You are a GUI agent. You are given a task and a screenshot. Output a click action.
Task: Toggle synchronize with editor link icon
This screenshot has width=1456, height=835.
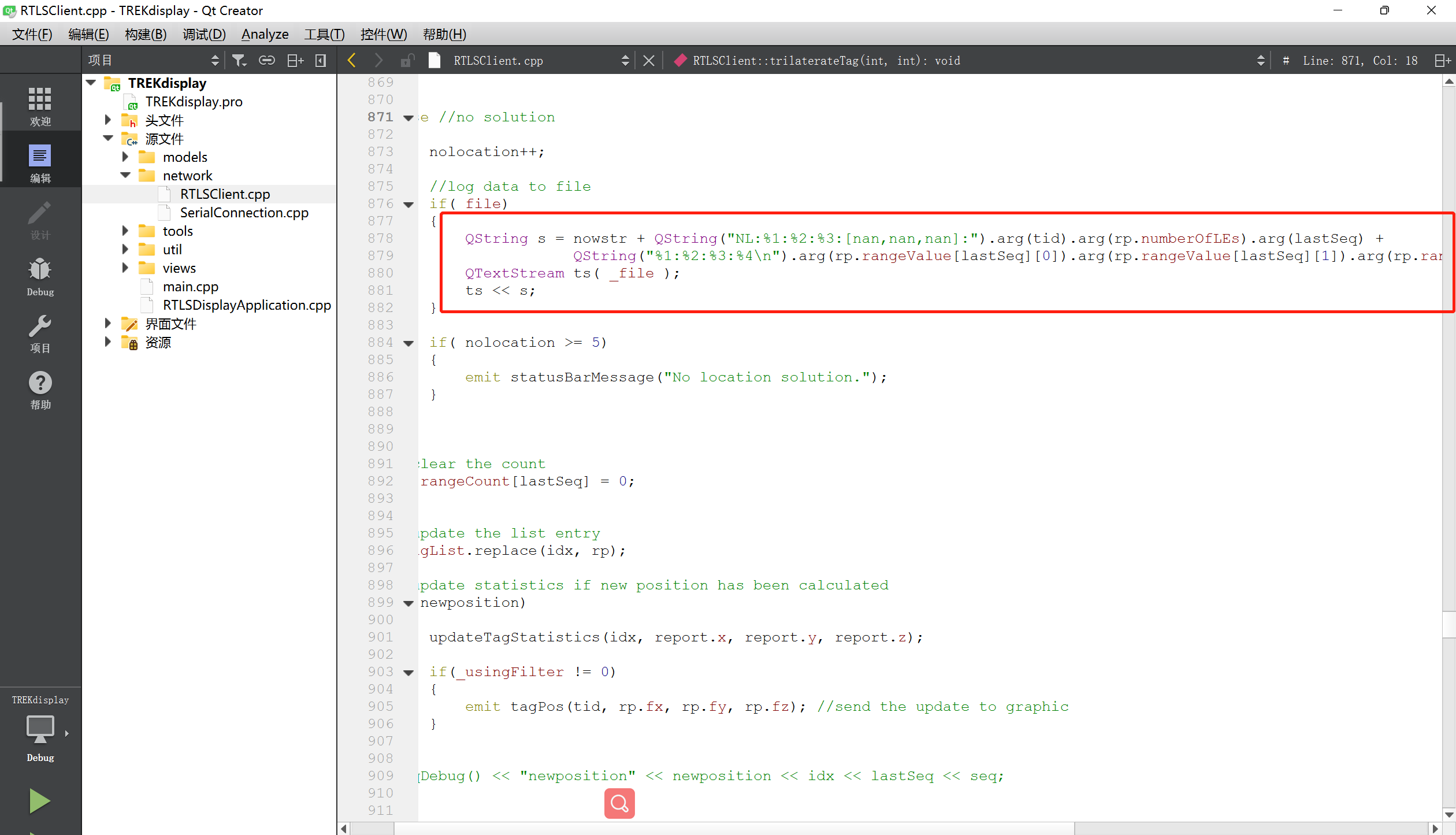267,60
